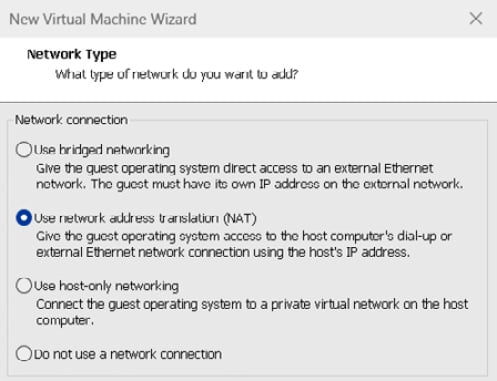The height and width of the screenshot is (381, 497).
Task: Click the "Use network address translation (NAT)" label
Action: click(x=145, y=218)
